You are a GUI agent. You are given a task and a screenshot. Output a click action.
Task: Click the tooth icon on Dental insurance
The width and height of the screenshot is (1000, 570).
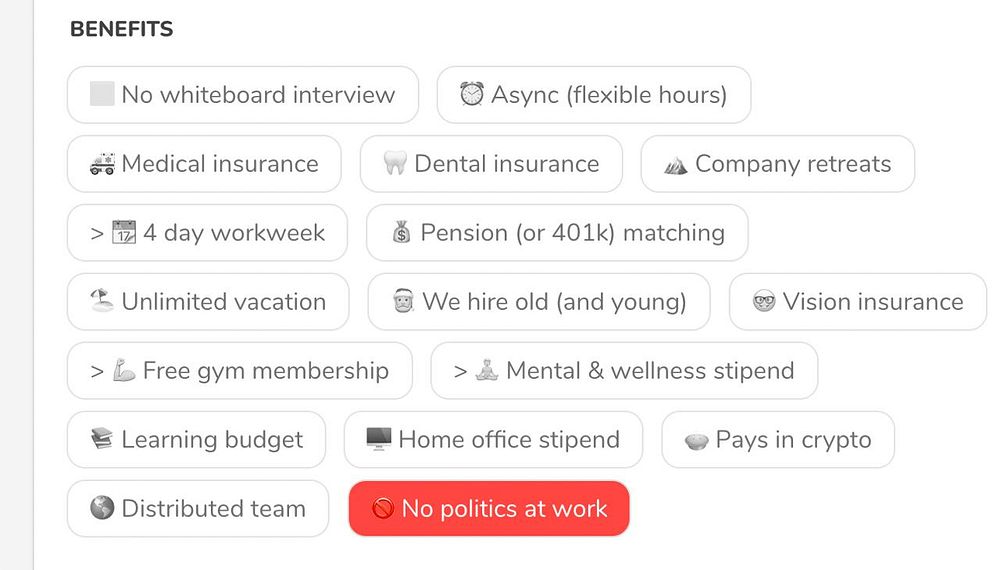(395, 164)
